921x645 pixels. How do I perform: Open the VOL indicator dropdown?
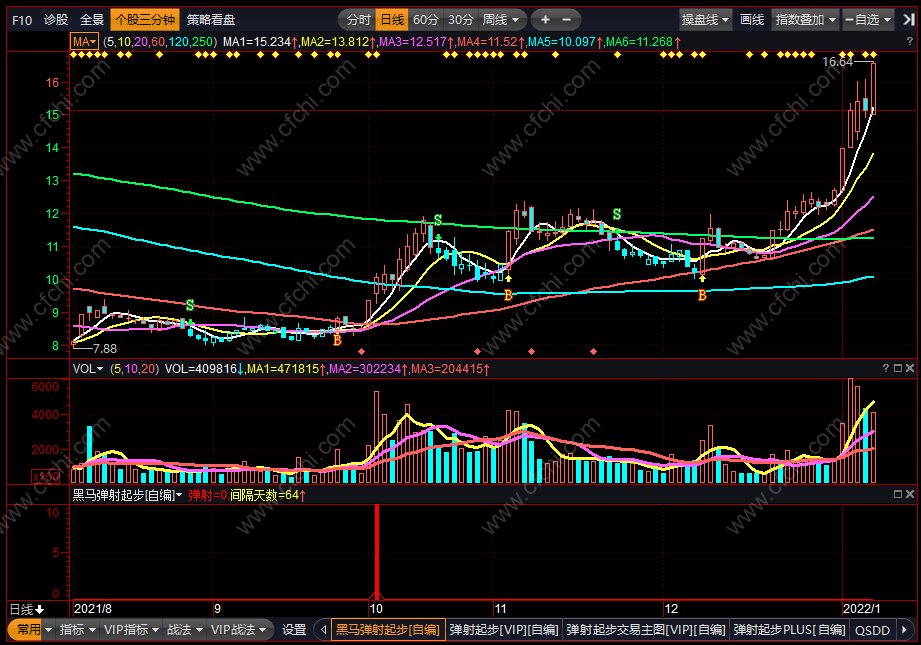click(x=88, y=369)
